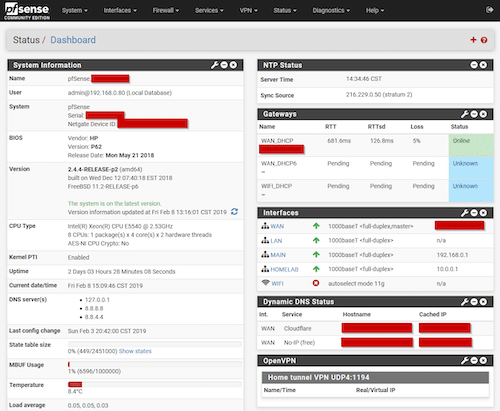Click the plus icon to add widgets
The image size is (500, 411).
coord(473,40)
